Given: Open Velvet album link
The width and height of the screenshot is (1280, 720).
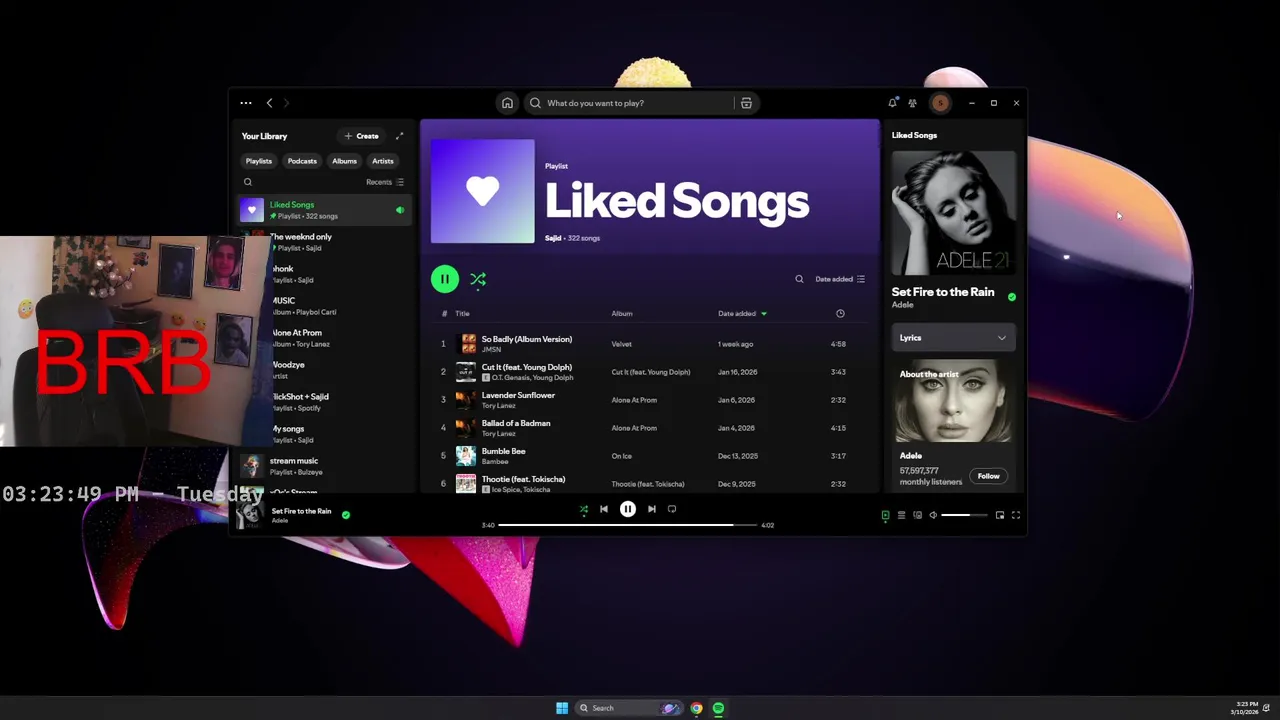Looking at the screenshot, I should pyautogui.click(x=622, y=344).
